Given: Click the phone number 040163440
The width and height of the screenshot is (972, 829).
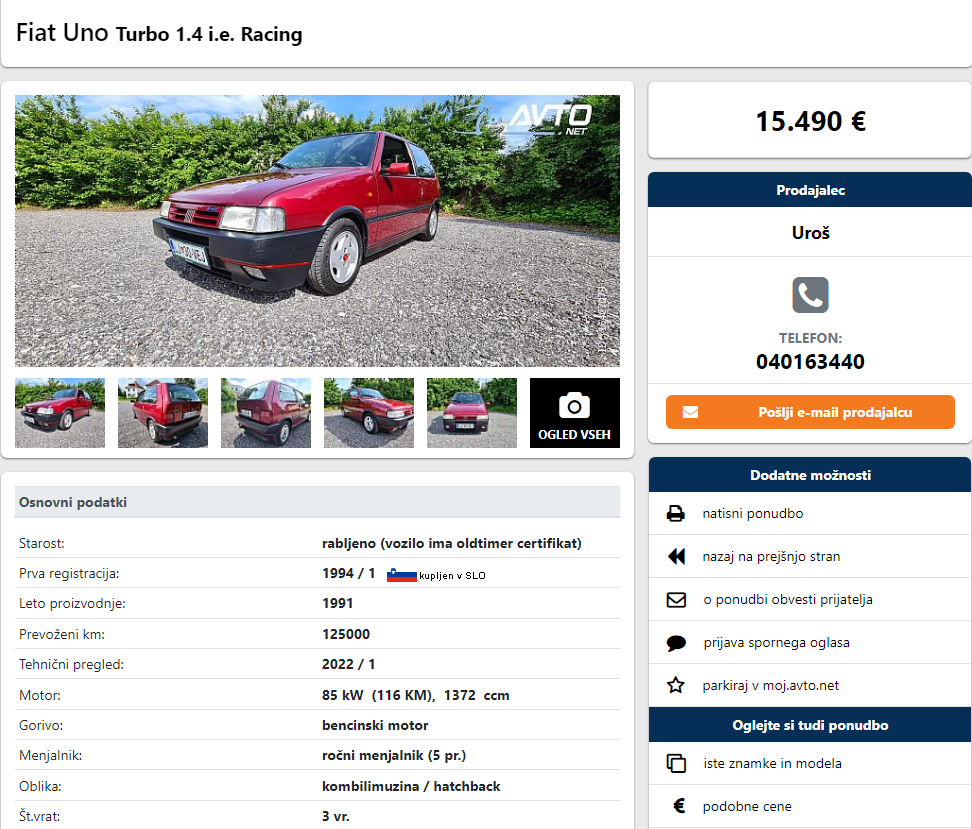Looking at the screenshot, I should tap(810, 361).
